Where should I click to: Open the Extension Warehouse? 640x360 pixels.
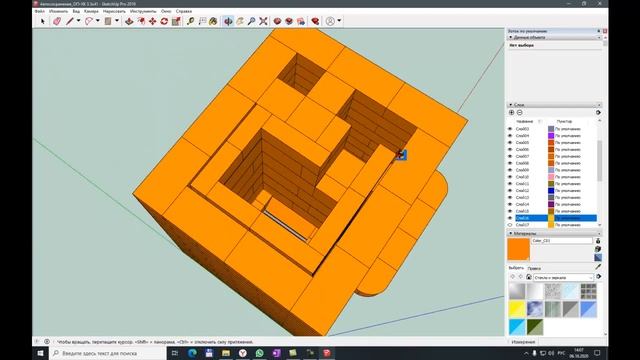(x=289, y=21)
